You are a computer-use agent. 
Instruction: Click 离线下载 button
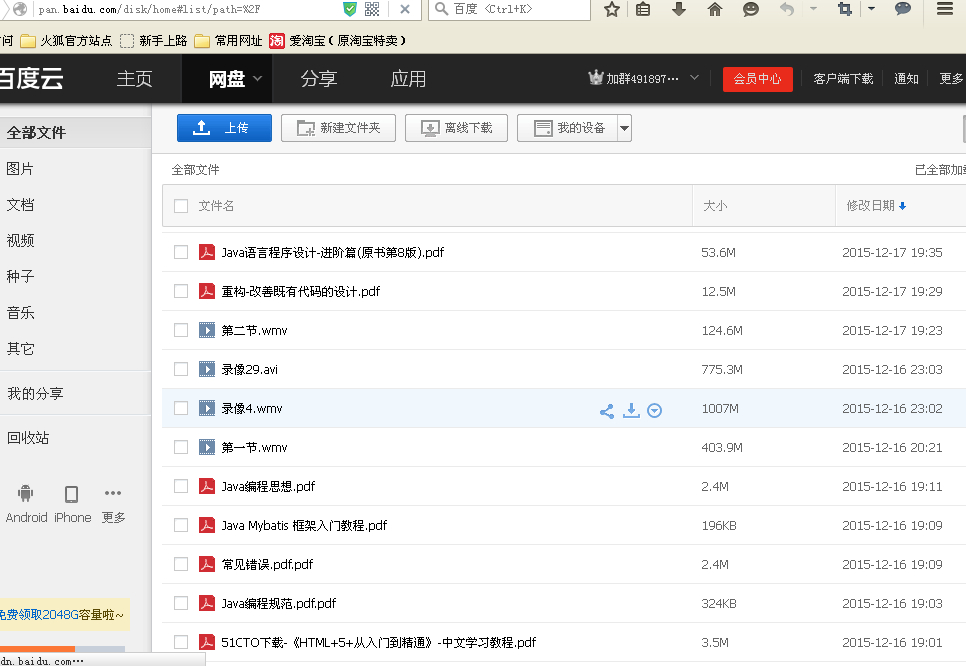pos(457,128)
